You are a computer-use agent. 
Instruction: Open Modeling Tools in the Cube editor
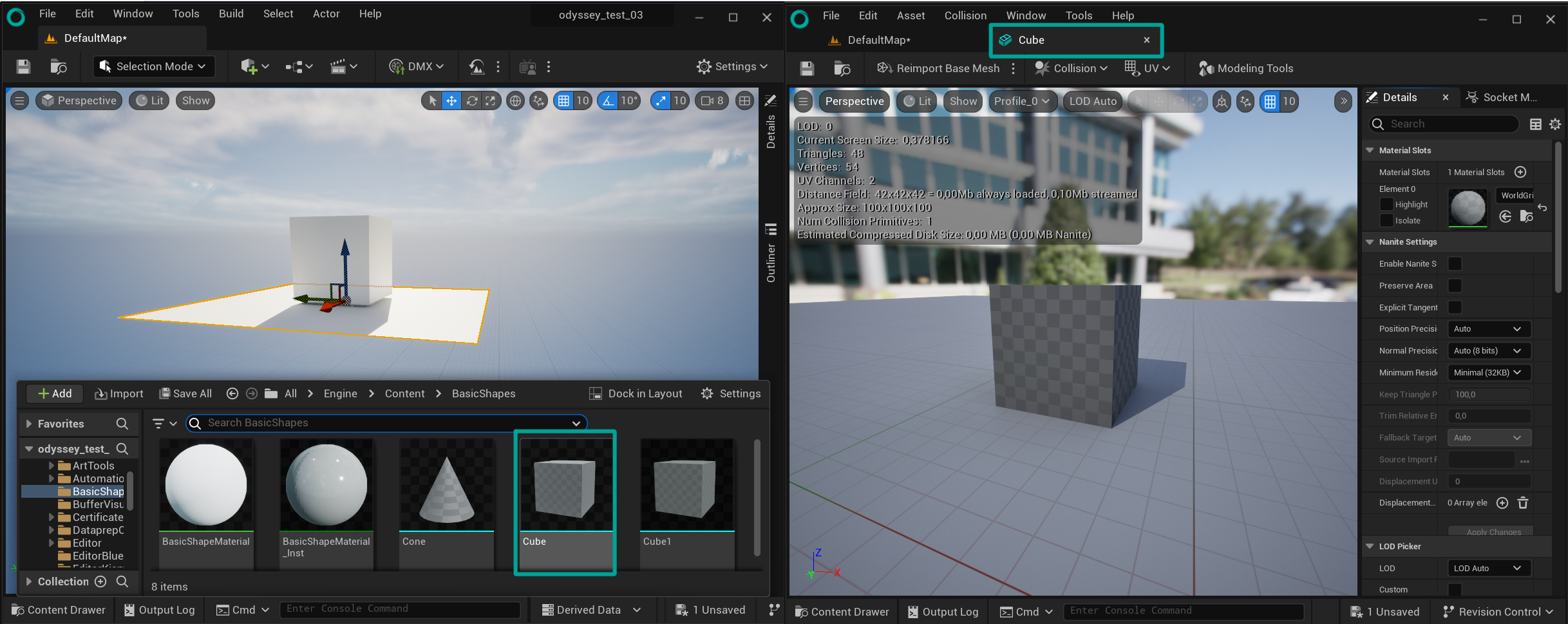tap(1245, 68)
